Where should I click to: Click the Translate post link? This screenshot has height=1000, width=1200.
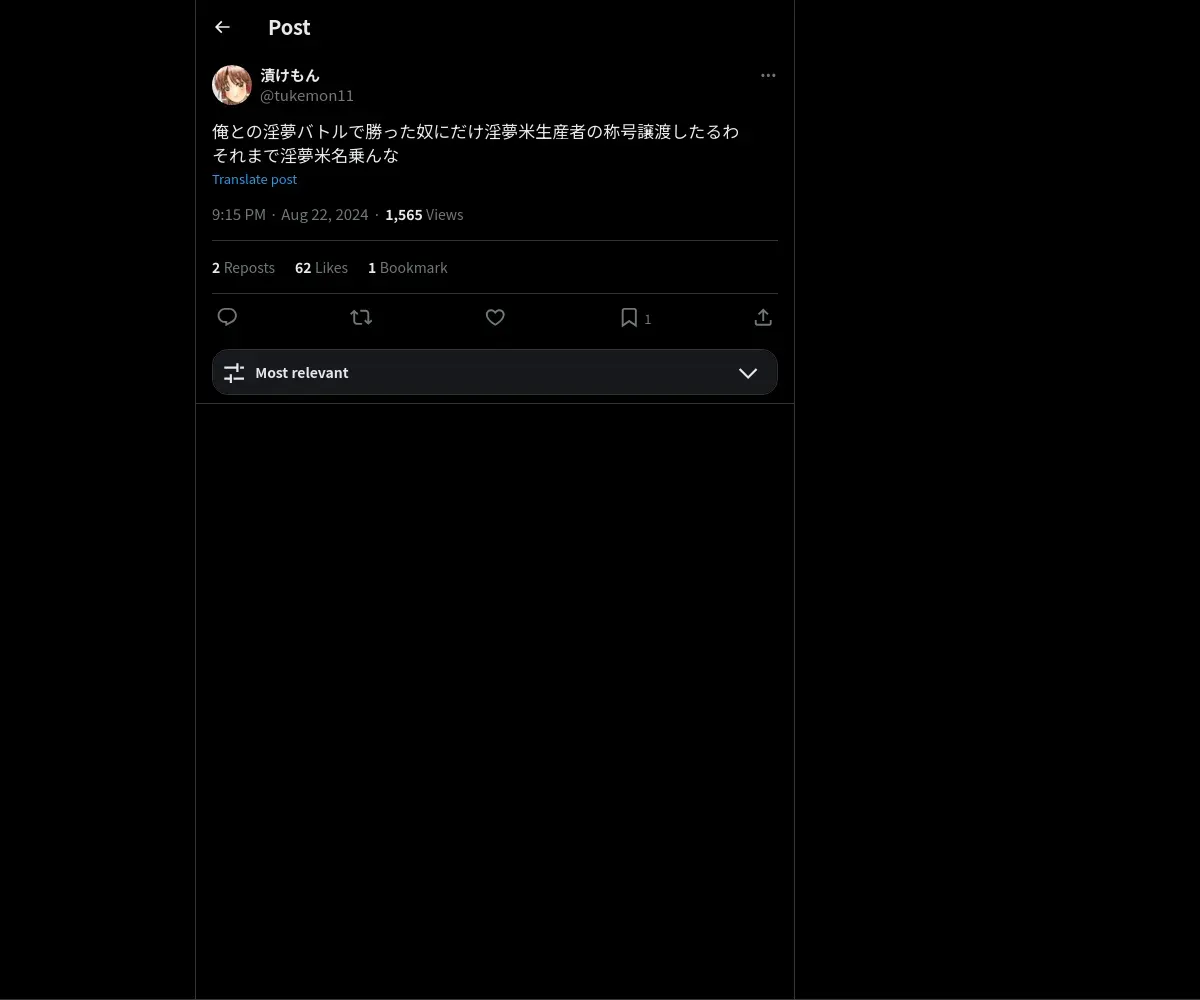254,179
